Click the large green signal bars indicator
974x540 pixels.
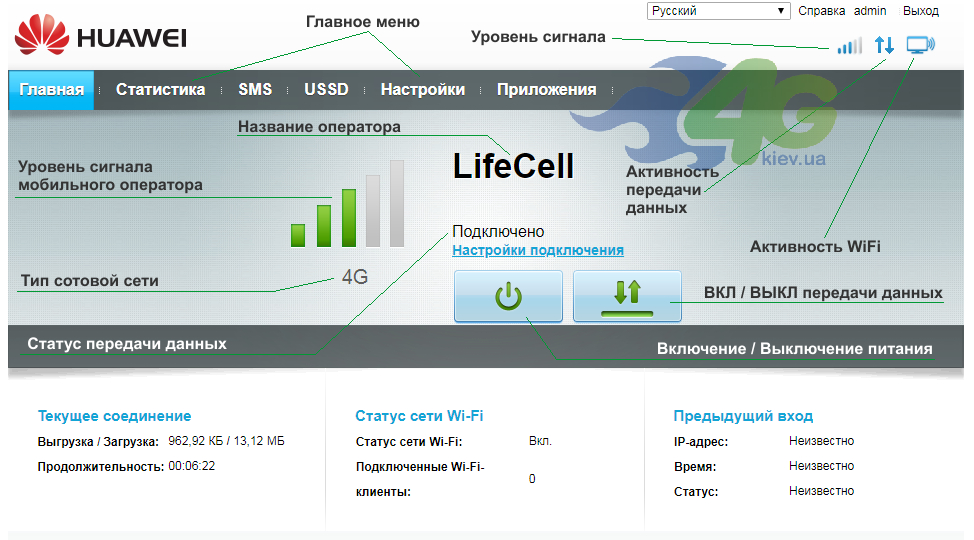(348, 204)
